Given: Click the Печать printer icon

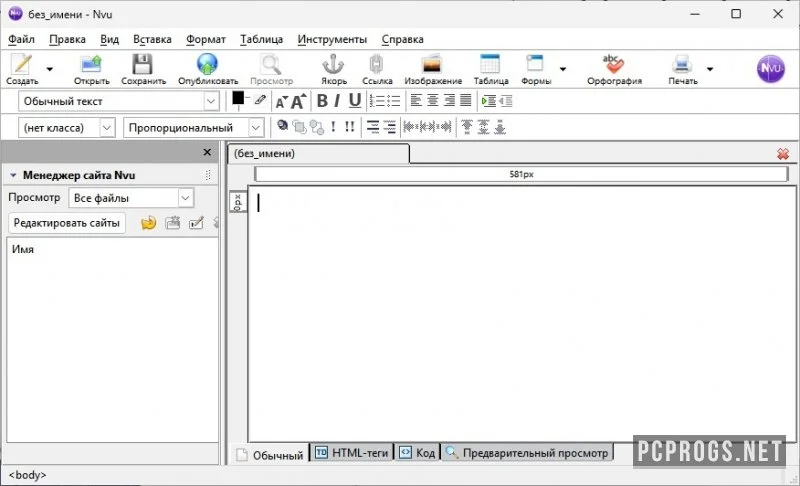Looking at the screenshot, I should (x=682, y=64).
